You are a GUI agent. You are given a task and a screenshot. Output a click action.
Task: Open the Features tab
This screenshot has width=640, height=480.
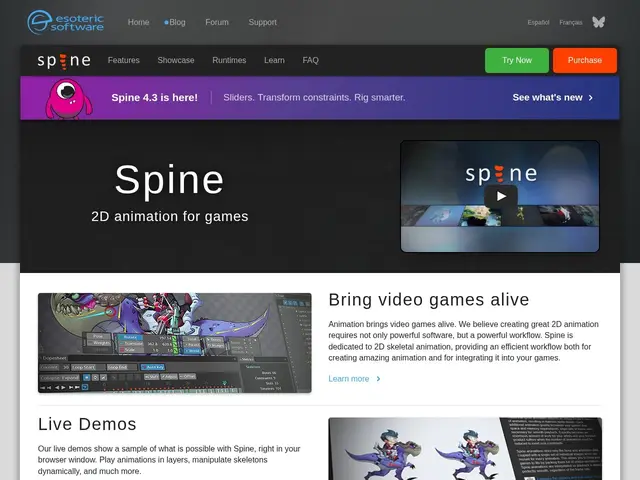124,60
